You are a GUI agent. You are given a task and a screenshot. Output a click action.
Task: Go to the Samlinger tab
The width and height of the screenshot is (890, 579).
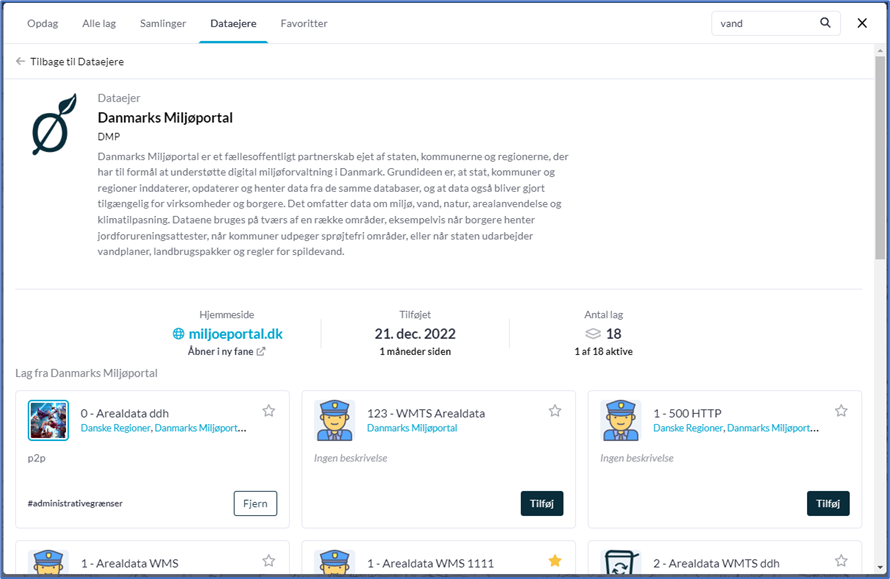[163, 23]
